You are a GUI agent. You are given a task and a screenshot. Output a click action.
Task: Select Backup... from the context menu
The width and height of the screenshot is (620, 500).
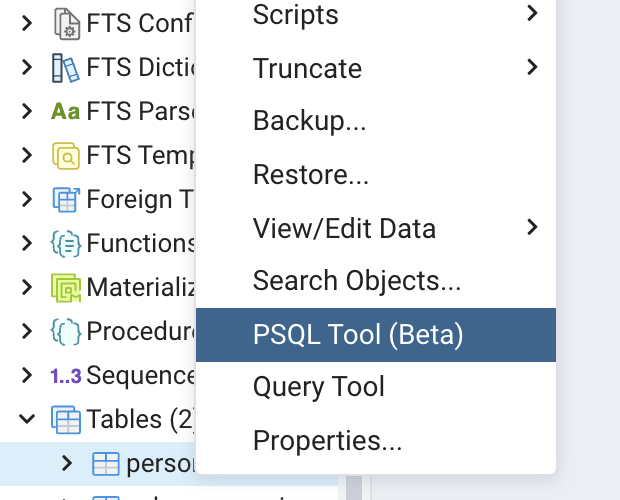click(x=309, y=122)
